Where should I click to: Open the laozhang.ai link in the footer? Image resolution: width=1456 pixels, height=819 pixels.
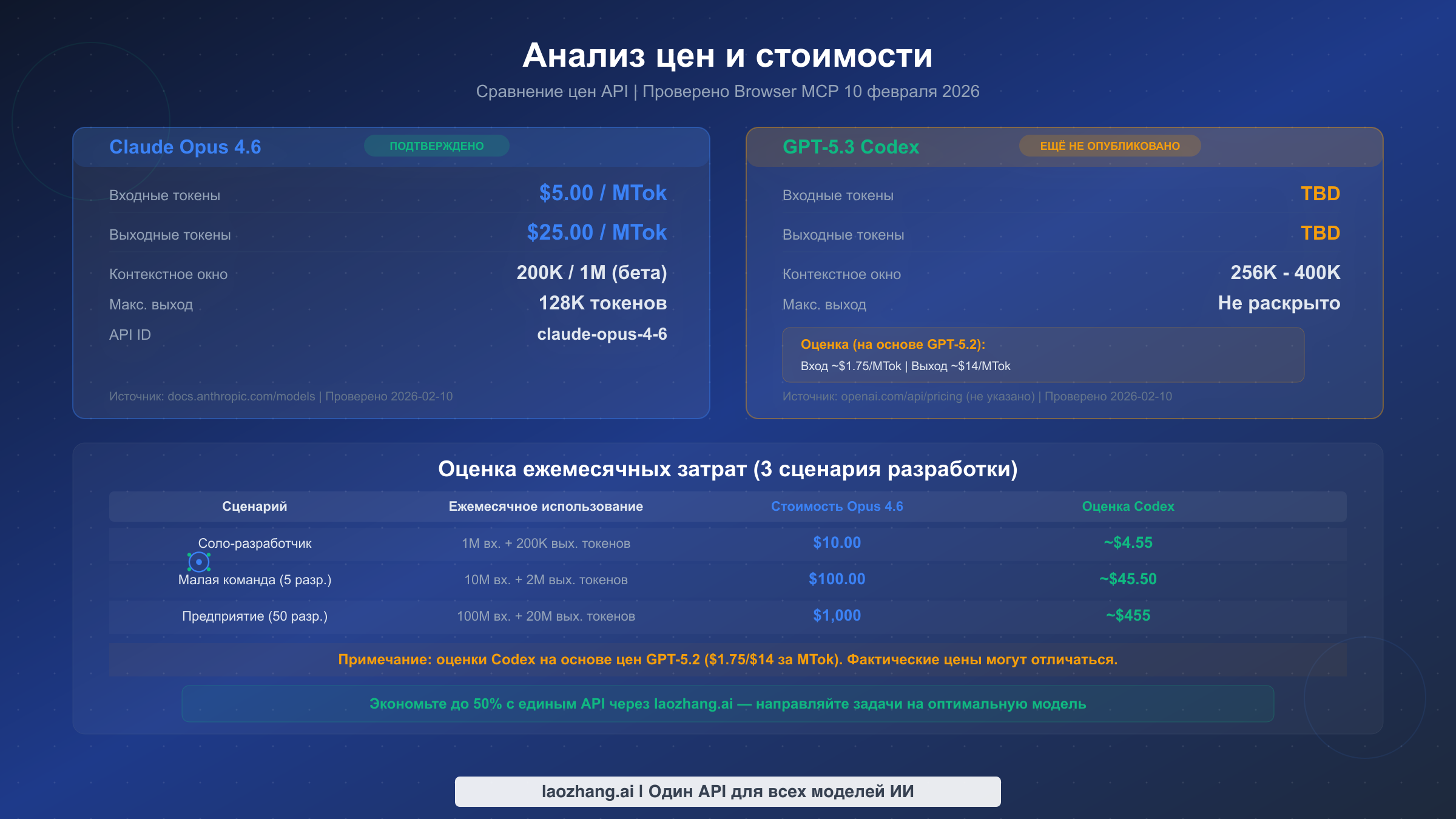[x=727, y=790]
